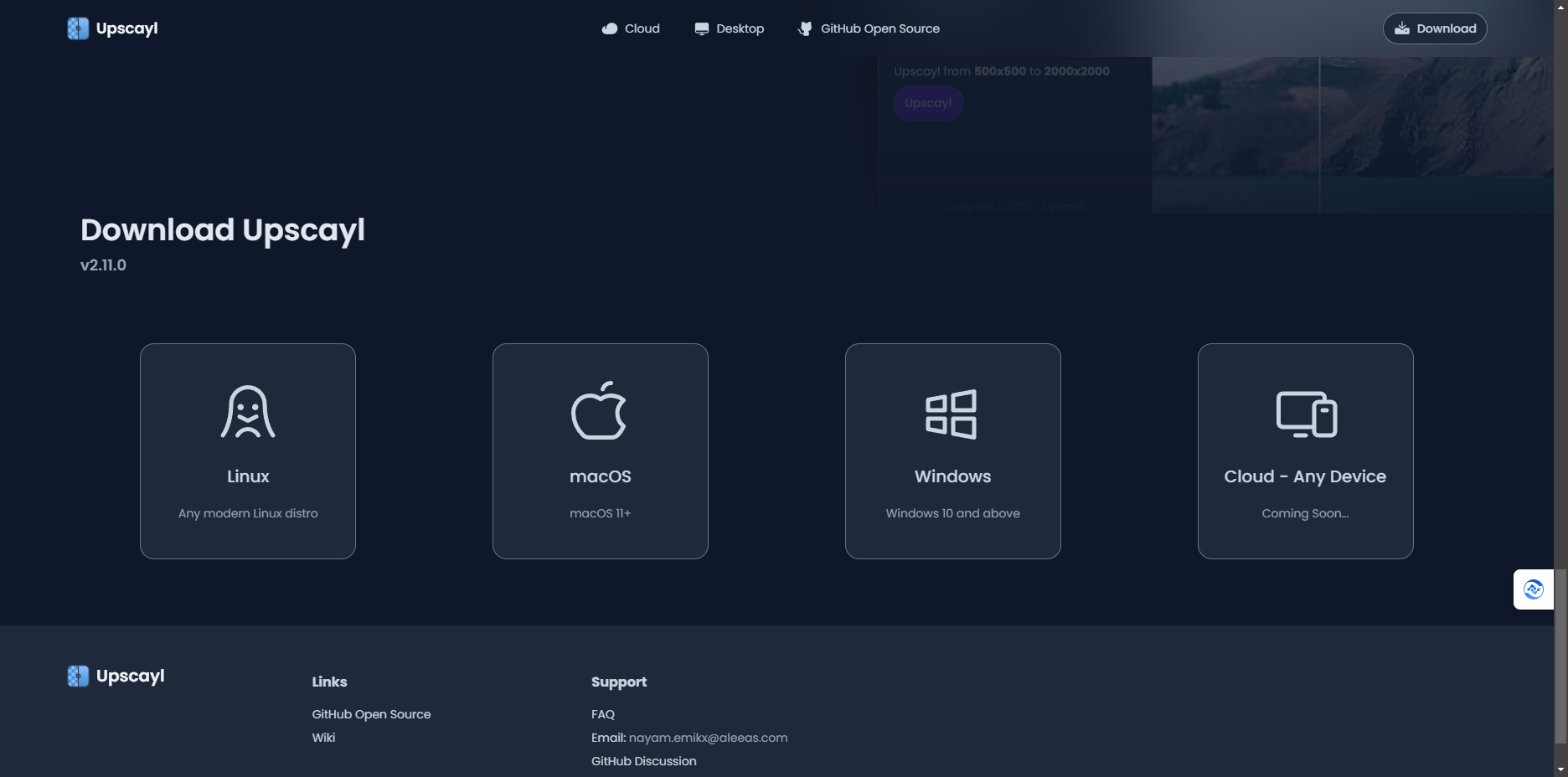Screen dimensions: 1568x777
Task: Click the cloud icon in navigation
Action: (x=610, y=28)
